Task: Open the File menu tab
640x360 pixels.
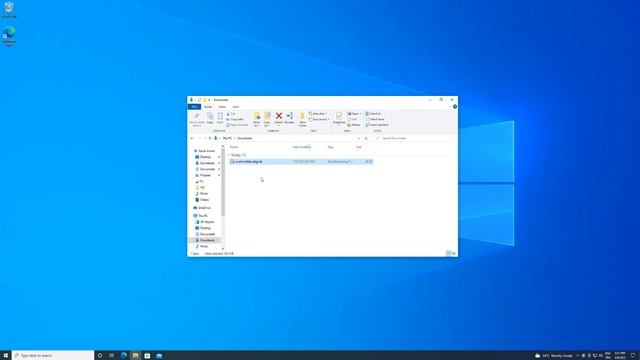Action: pos(194,107)
